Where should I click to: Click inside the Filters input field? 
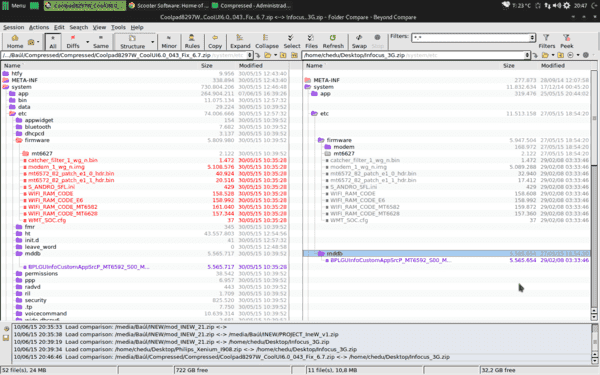470,38
